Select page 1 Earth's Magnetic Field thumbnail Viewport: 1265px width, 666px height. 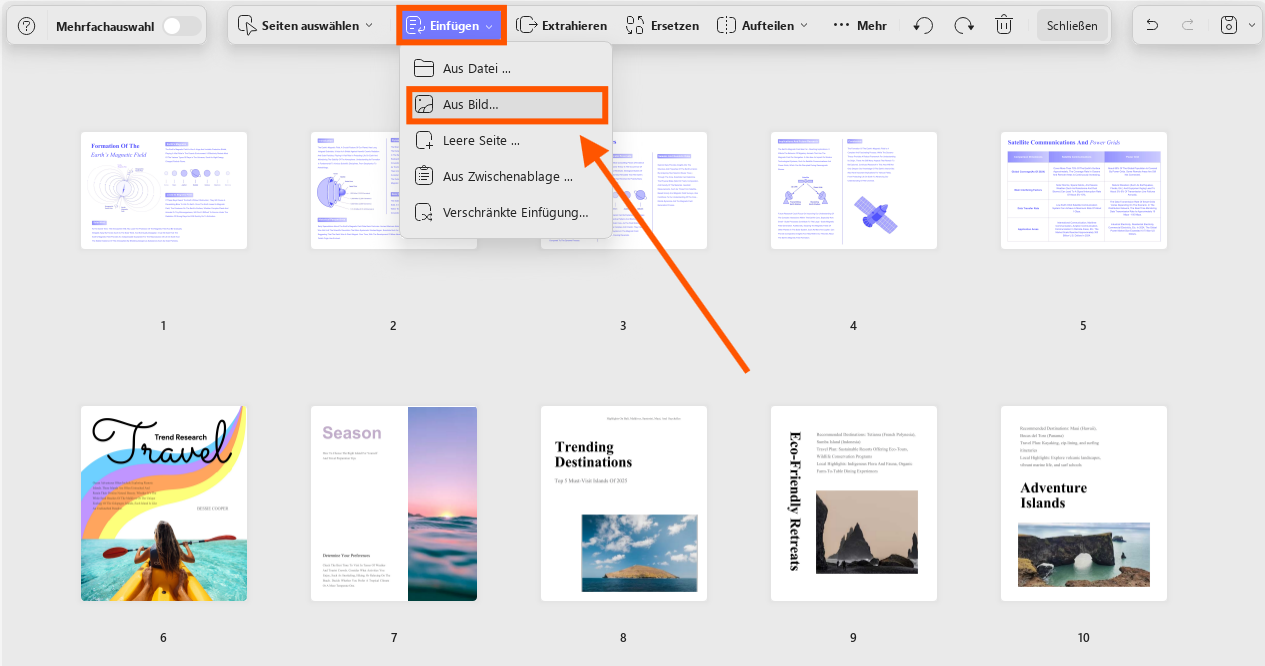pos(164,190)
